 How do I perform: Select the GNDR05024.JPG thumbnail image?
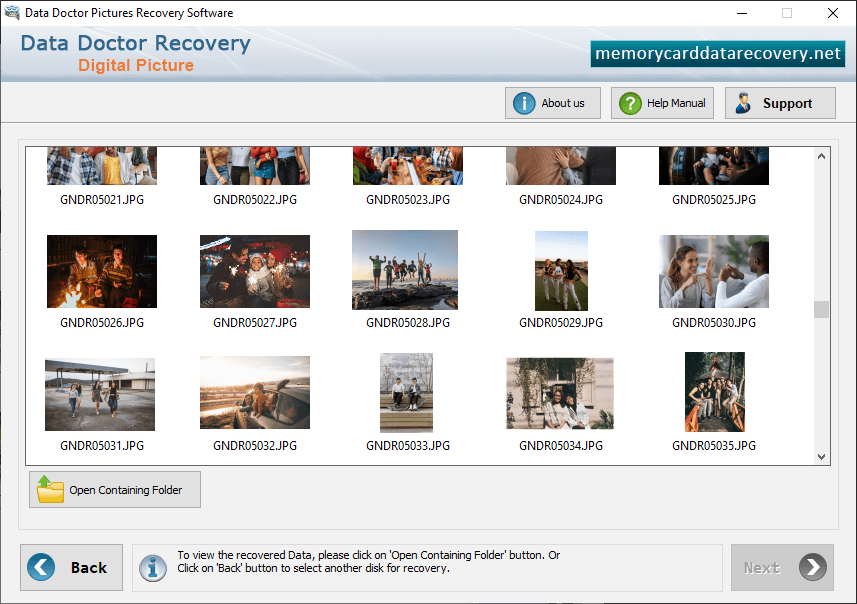point(561,166)
